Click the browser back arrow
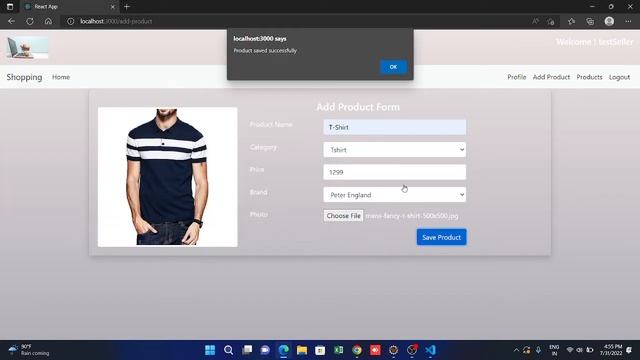The image size is (640, 360). [x=11, y=21]
